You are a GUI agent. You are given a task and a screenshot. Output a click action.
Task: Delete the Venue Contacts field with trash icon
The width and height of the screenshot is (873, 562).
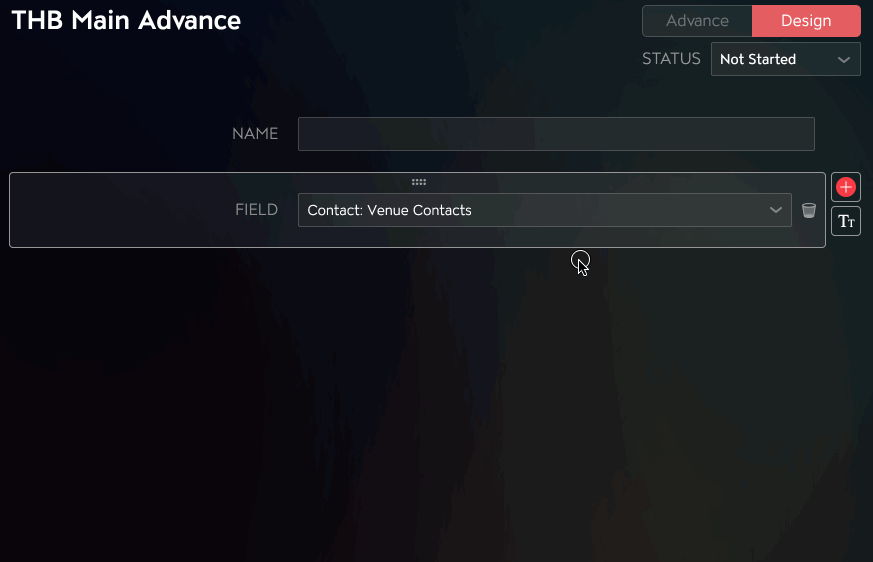(808, 210)
